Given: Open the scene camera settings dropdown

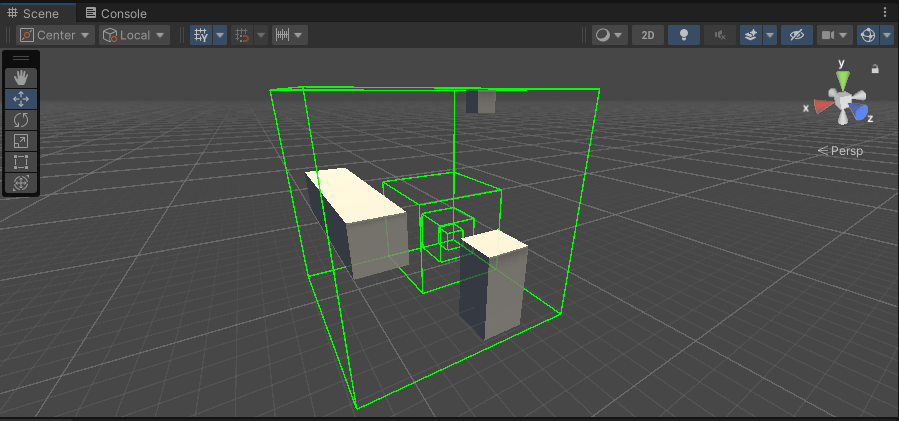Looking at the screenshot, I should click(835, 35).
